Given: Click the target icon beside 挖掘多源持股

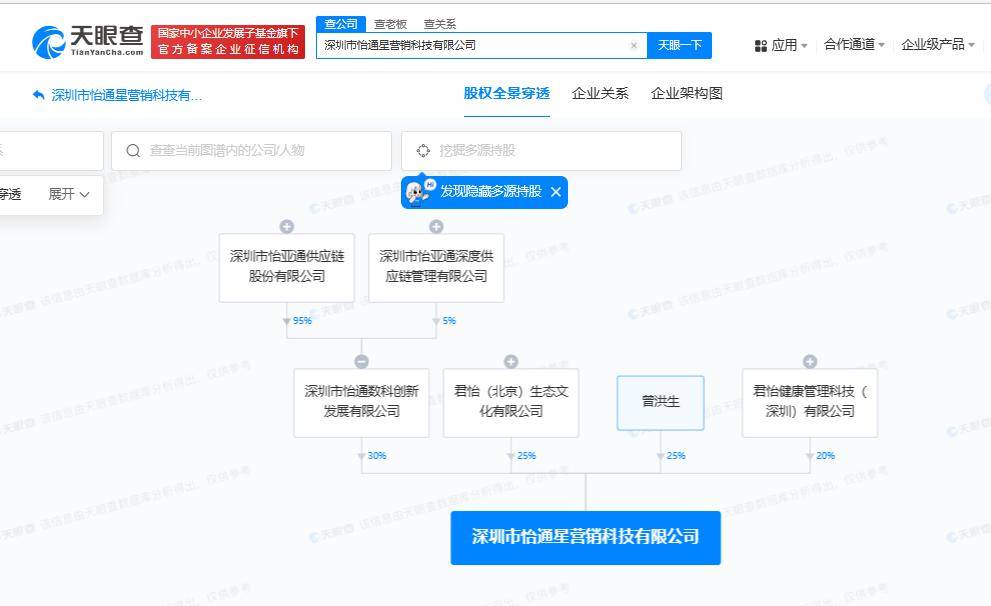Looking at the screenshot, I should [x=423, y=150].
